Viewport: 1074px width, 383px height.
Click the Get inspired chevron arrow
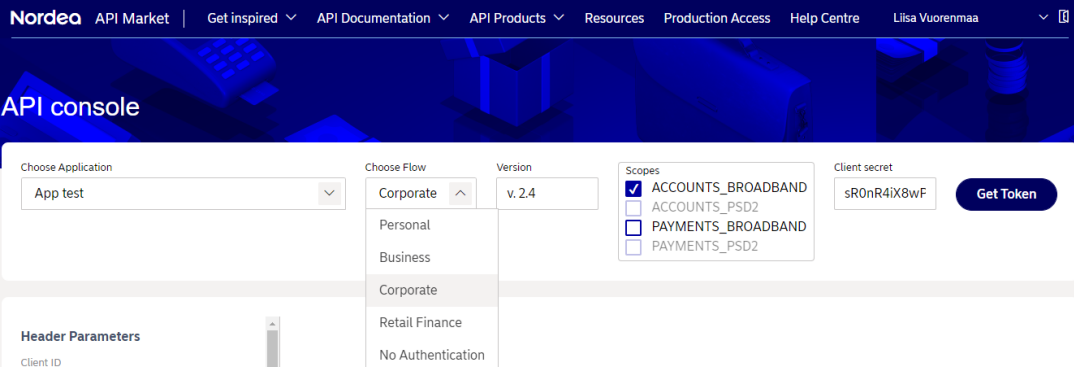(x=290, y=18)
